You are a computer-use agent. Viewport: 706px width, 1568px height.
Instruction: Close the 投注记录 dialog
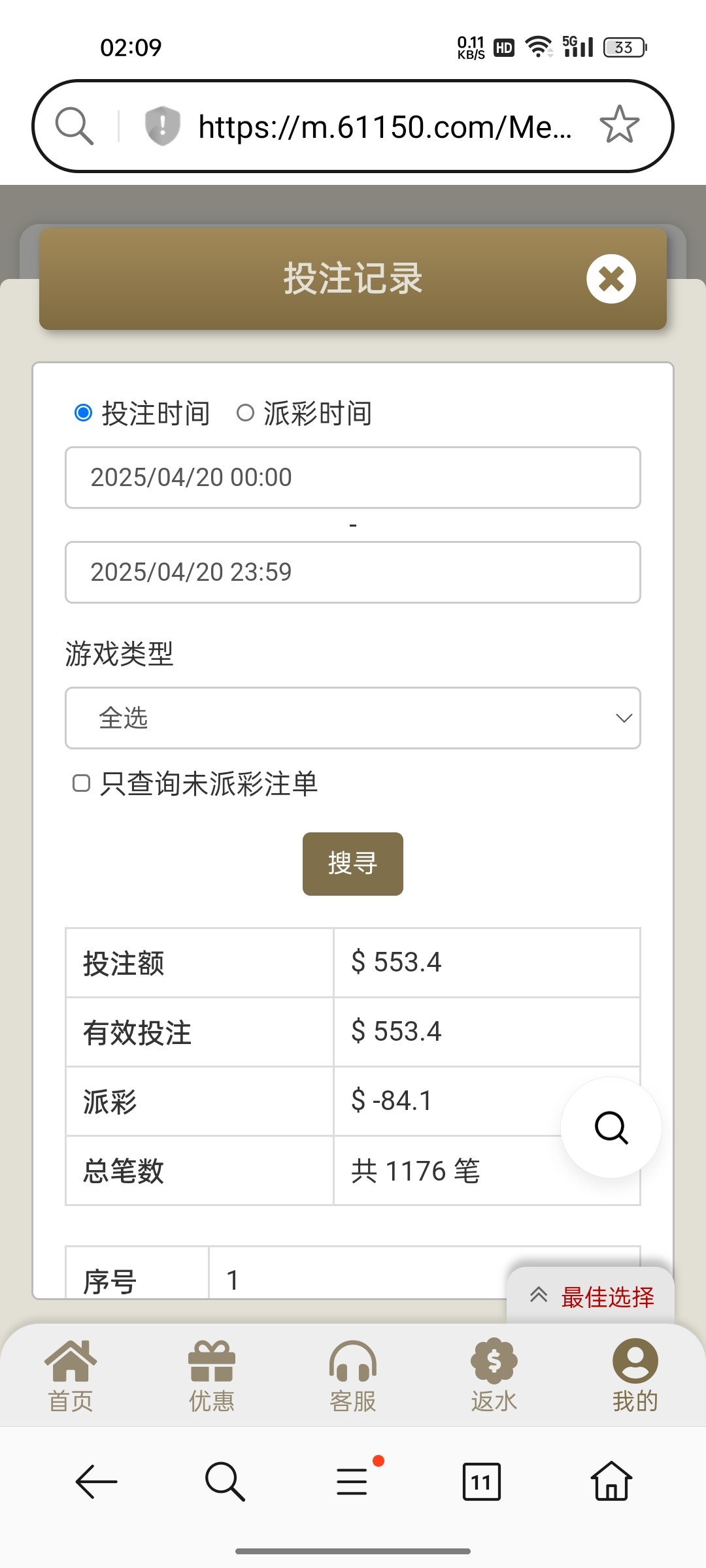click(611, 279)
